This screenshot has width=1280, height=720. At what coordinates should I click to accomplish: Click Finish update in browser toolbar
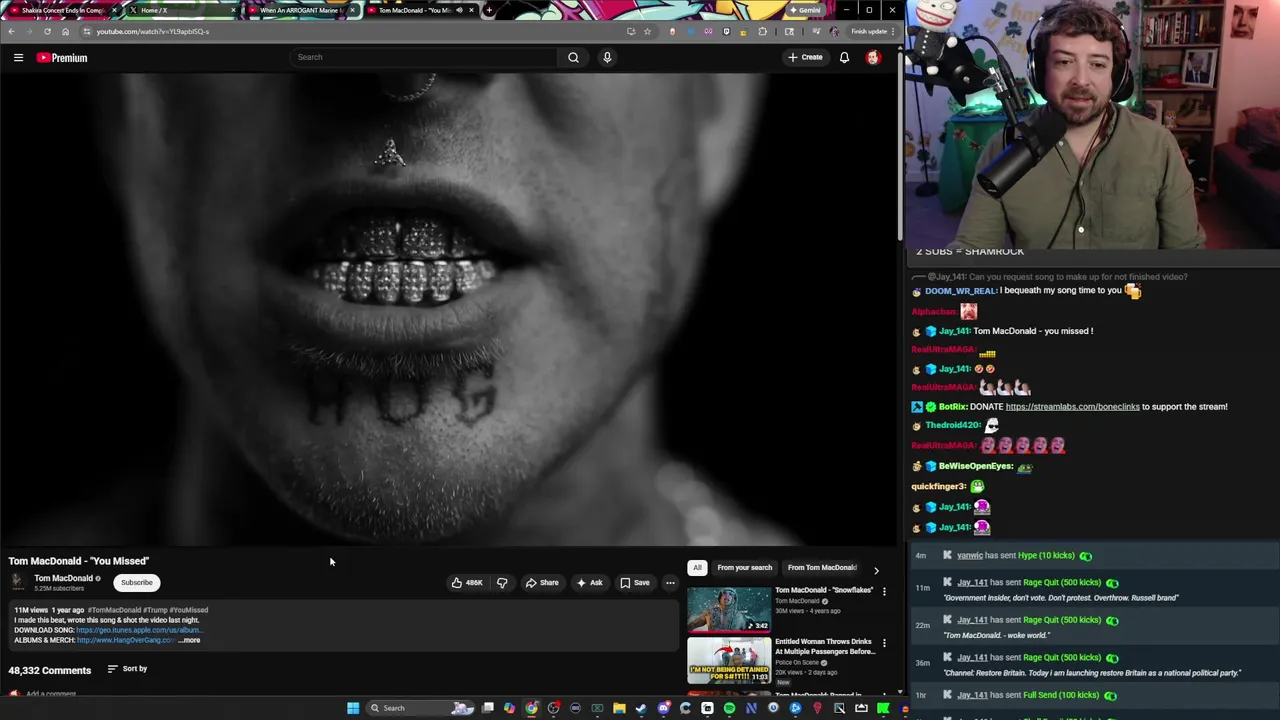(868, 31)
